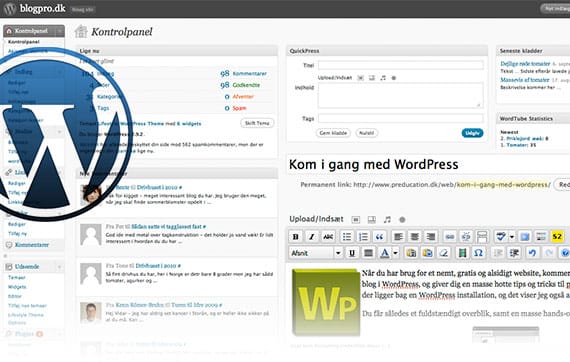Image resolution: width=570 pixels, height=362 pixels.
Task: Click the add audio note icon beside the large Upload/Indsæt
Action: click(x=388, y=220)
